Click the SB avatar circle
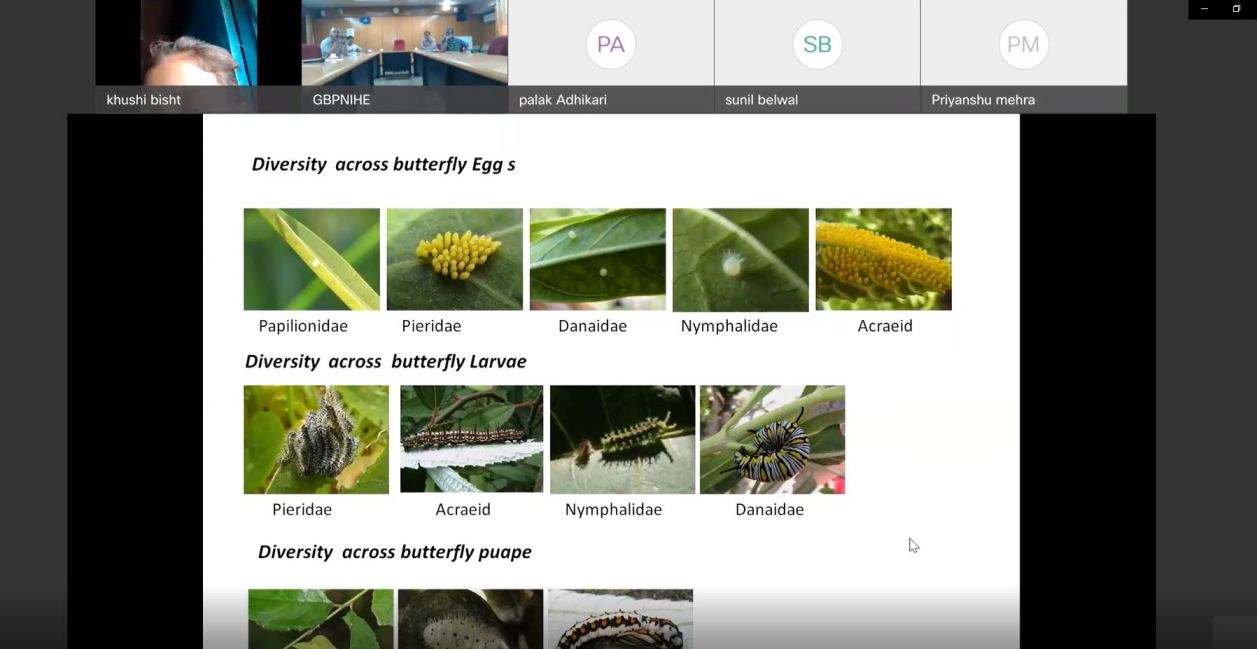 817,44
